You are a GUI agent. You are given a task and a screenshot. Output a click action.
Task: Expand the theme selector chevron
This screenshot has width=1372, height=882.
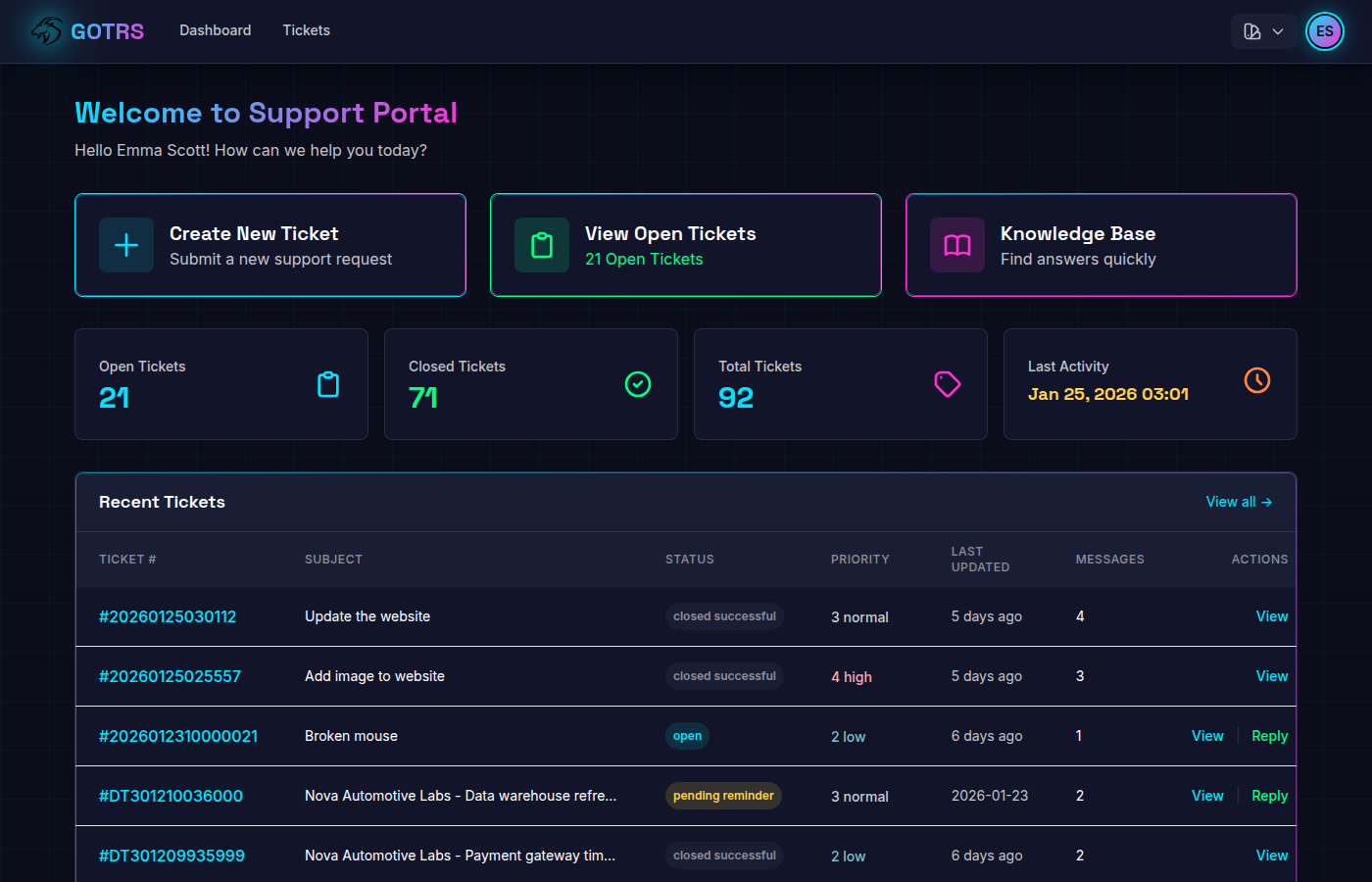(1277, 30)
